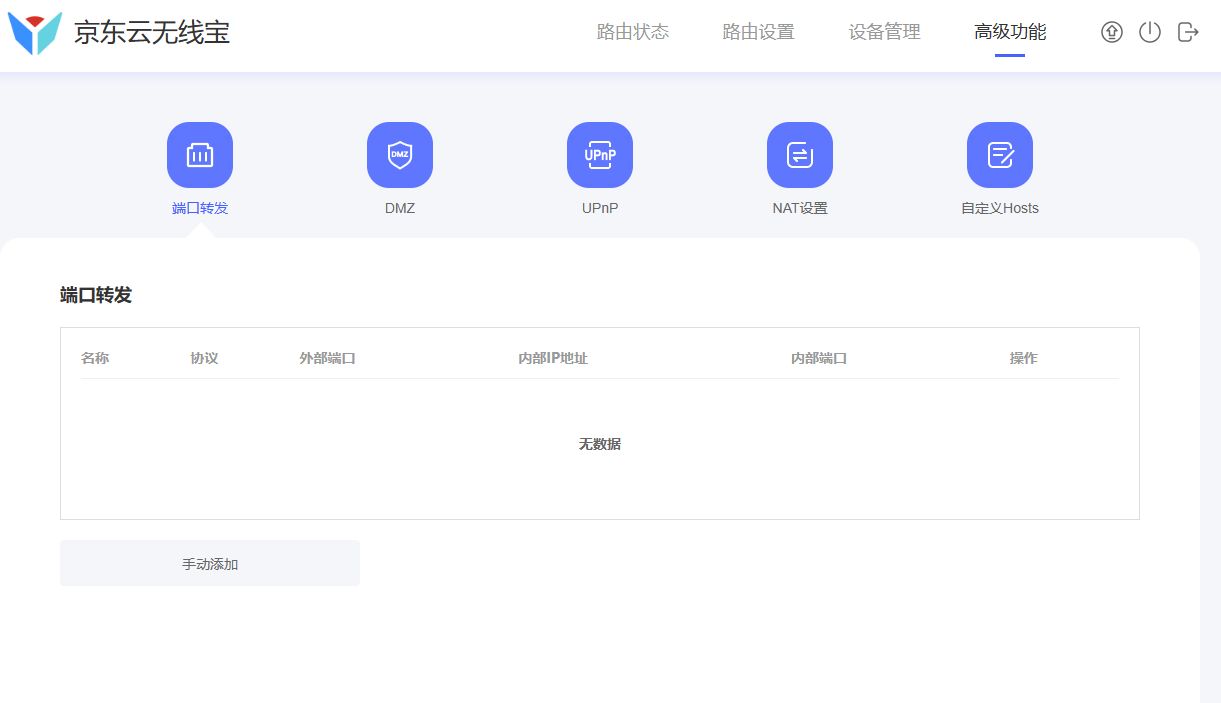Open the 路由状态 tab
This screenshot has height=703, width=1221.
[632, 32]
